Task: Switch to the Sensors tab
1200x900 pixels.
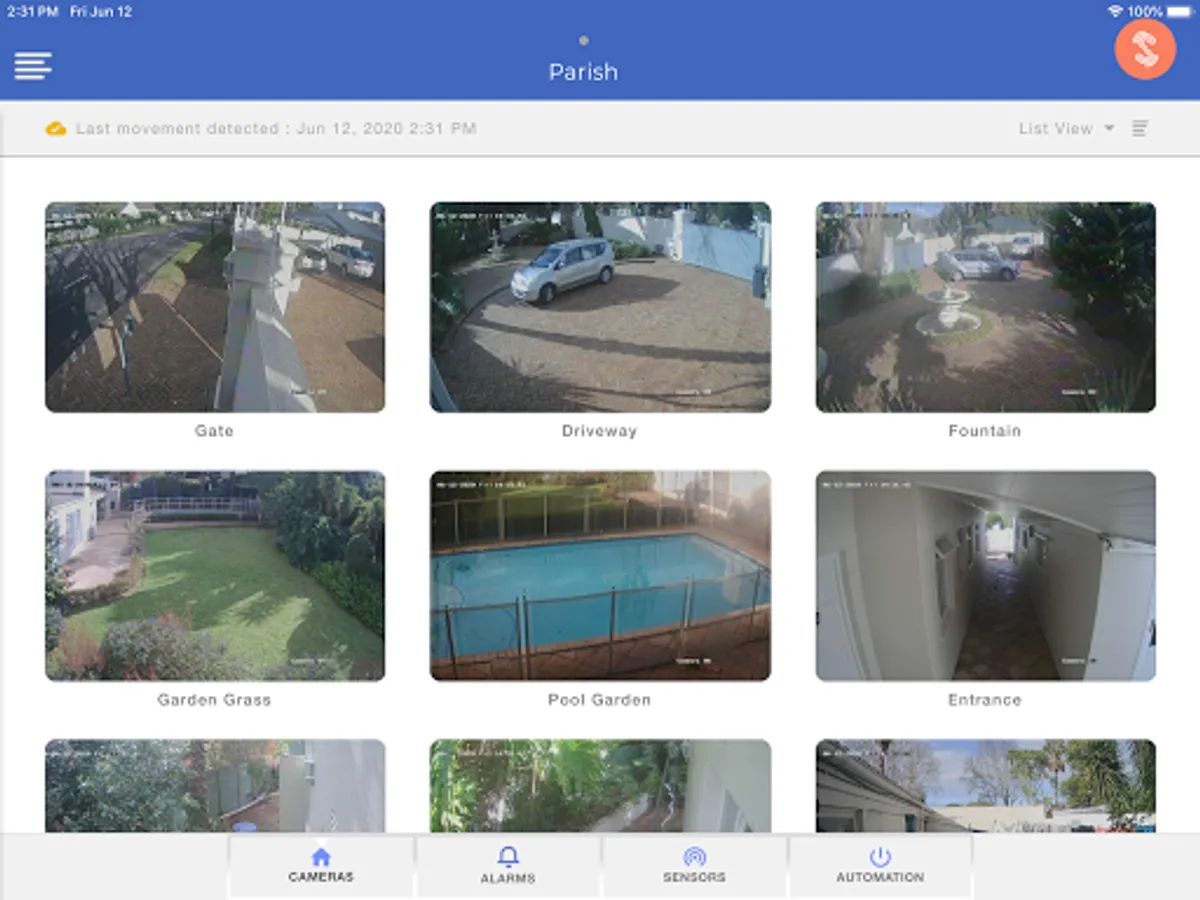Action: [x=694, y=866]
